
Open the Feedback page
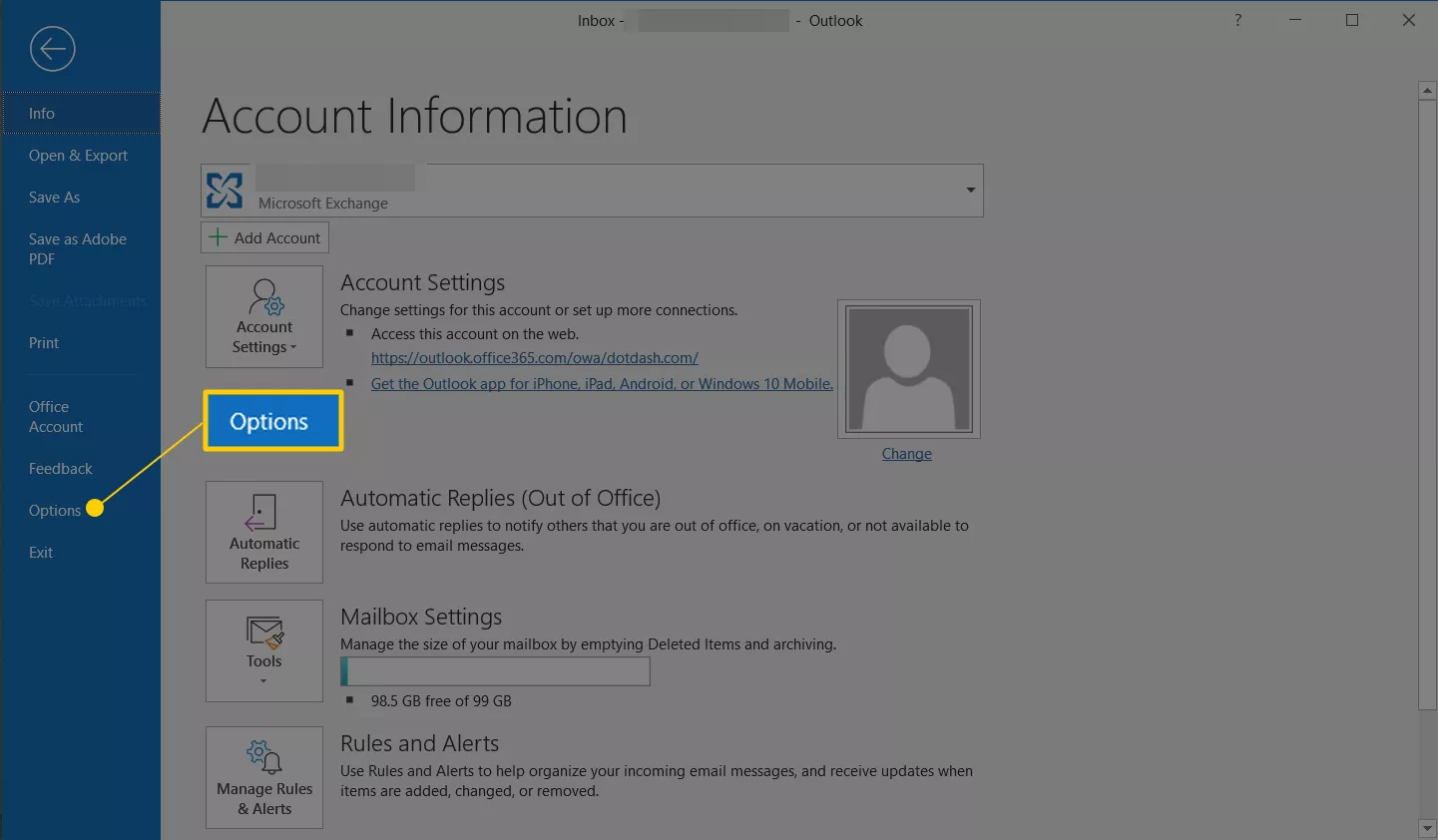[x=60, y=468]
